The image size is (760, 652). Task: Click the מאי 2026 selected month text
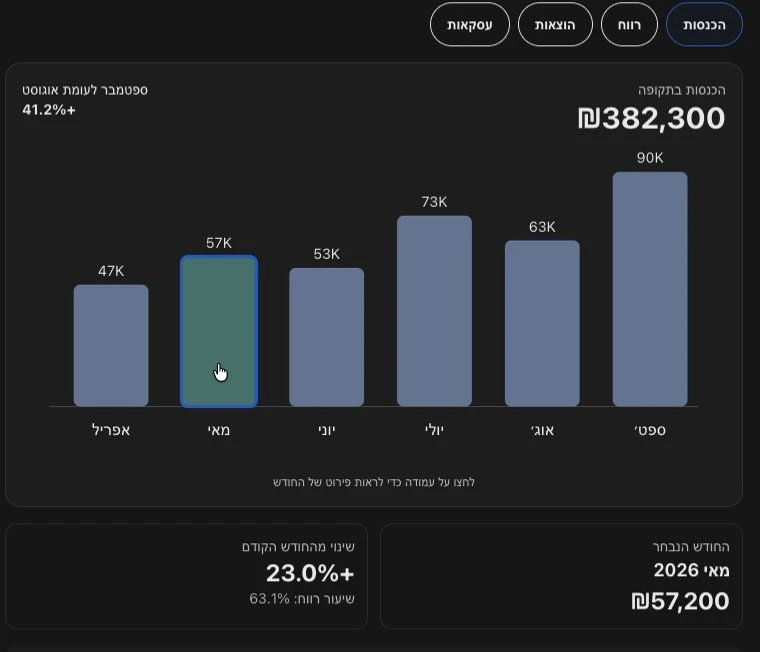pyautogui.click(x=691, y=570)
